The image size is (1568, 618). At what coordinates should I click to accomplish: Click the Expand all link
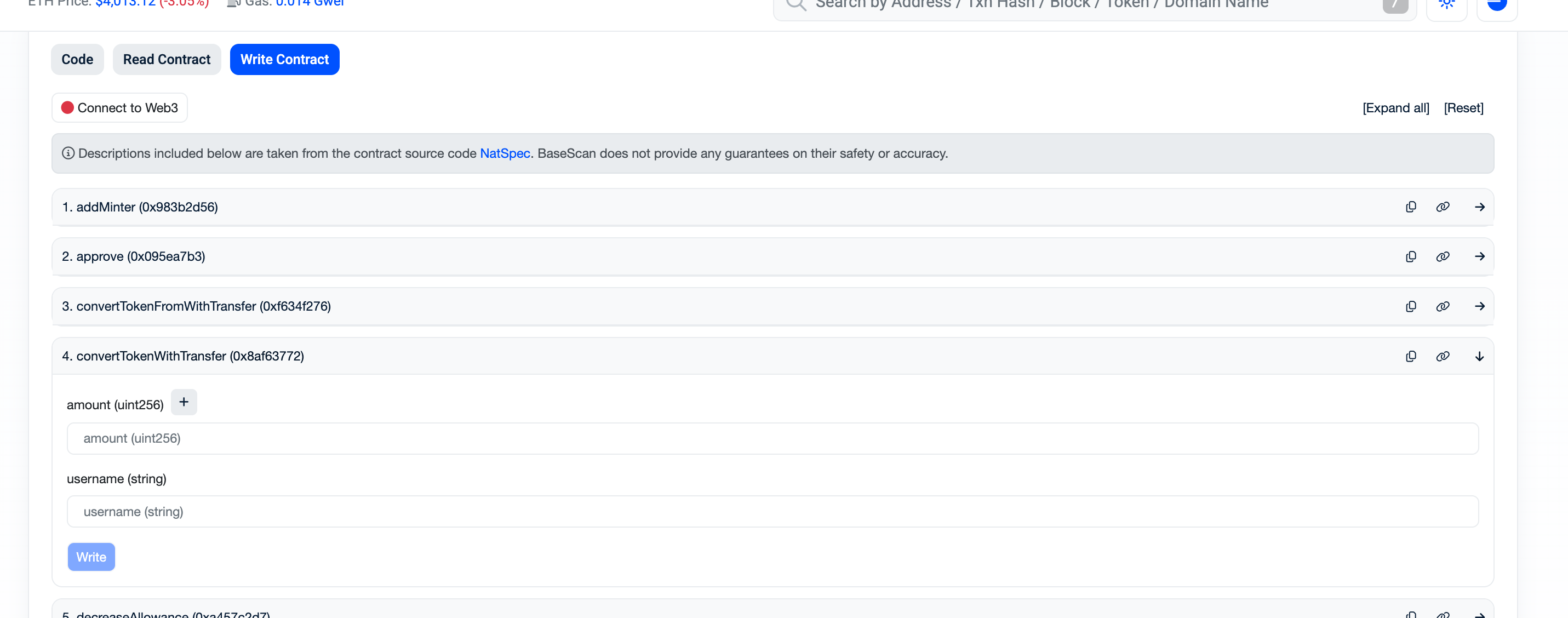click(1395, 108)
